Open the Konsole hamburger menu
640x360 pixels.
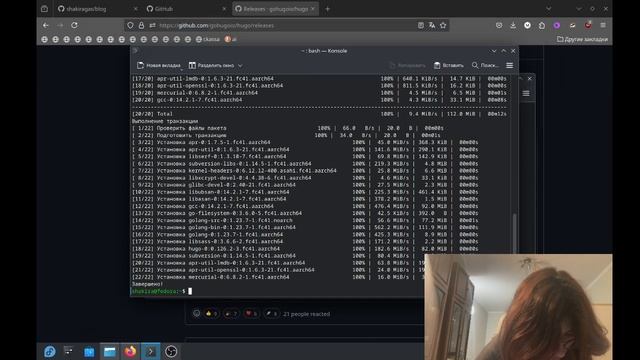tap(509, 65)
